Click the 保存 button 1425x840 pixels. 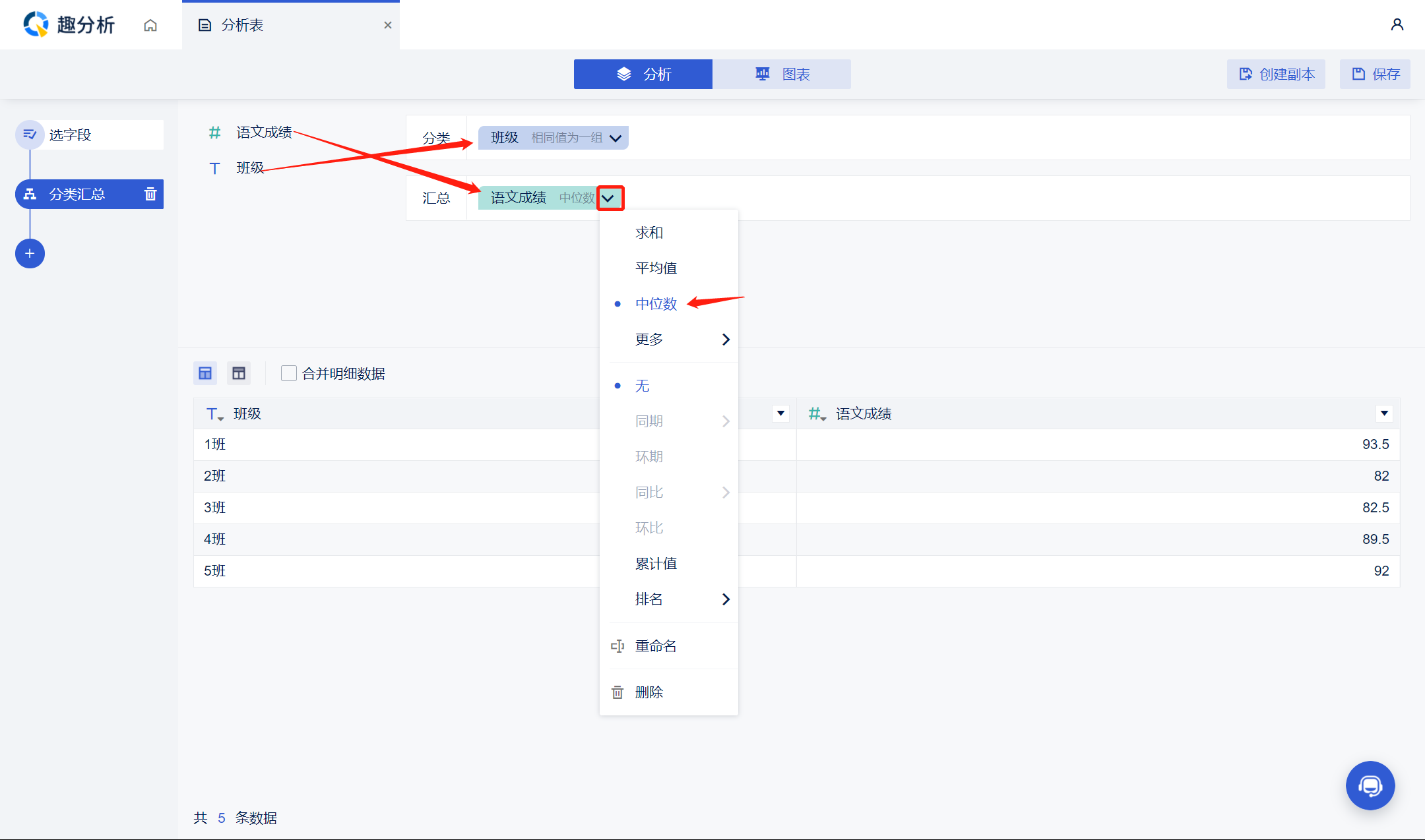pos(1375,74)
